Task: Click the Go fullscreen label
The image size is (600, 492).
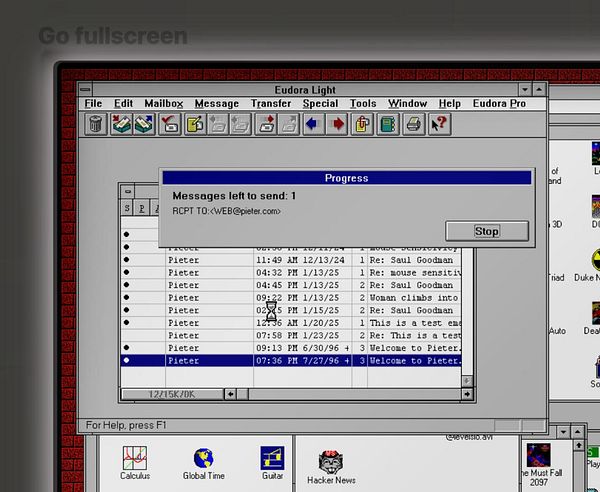Action: click(113, 36)
